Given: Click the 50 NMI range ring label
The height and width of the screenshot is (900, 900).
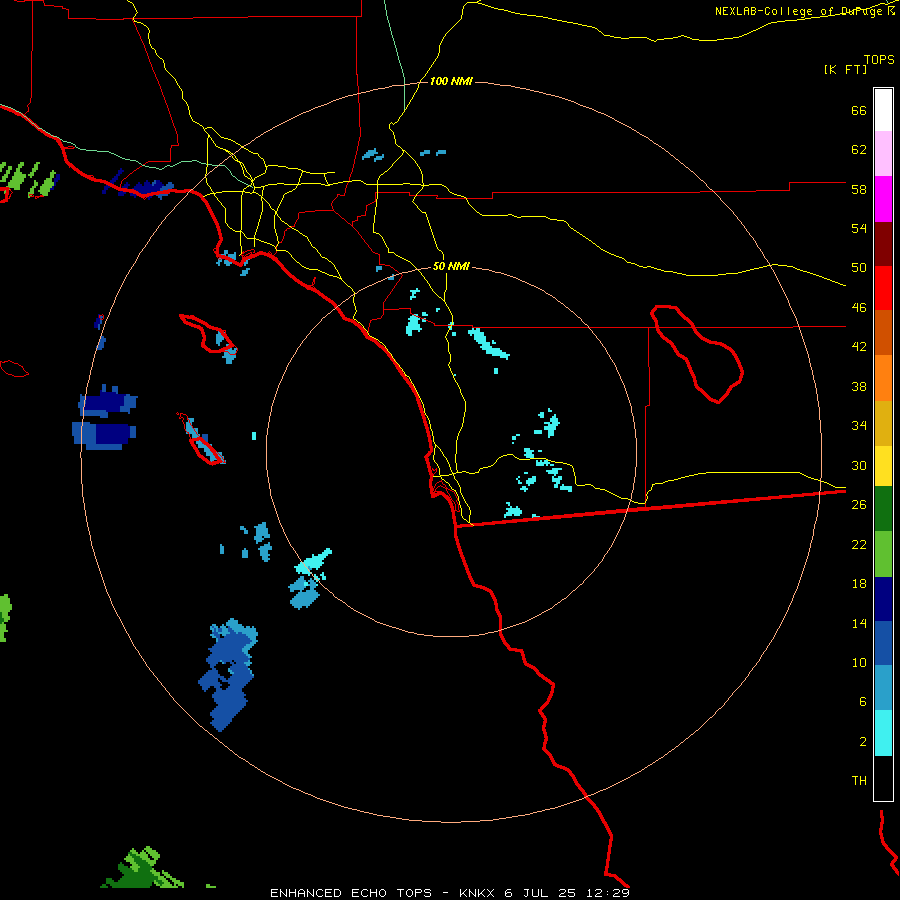Looking at the screenshot, I should (451, 266).
